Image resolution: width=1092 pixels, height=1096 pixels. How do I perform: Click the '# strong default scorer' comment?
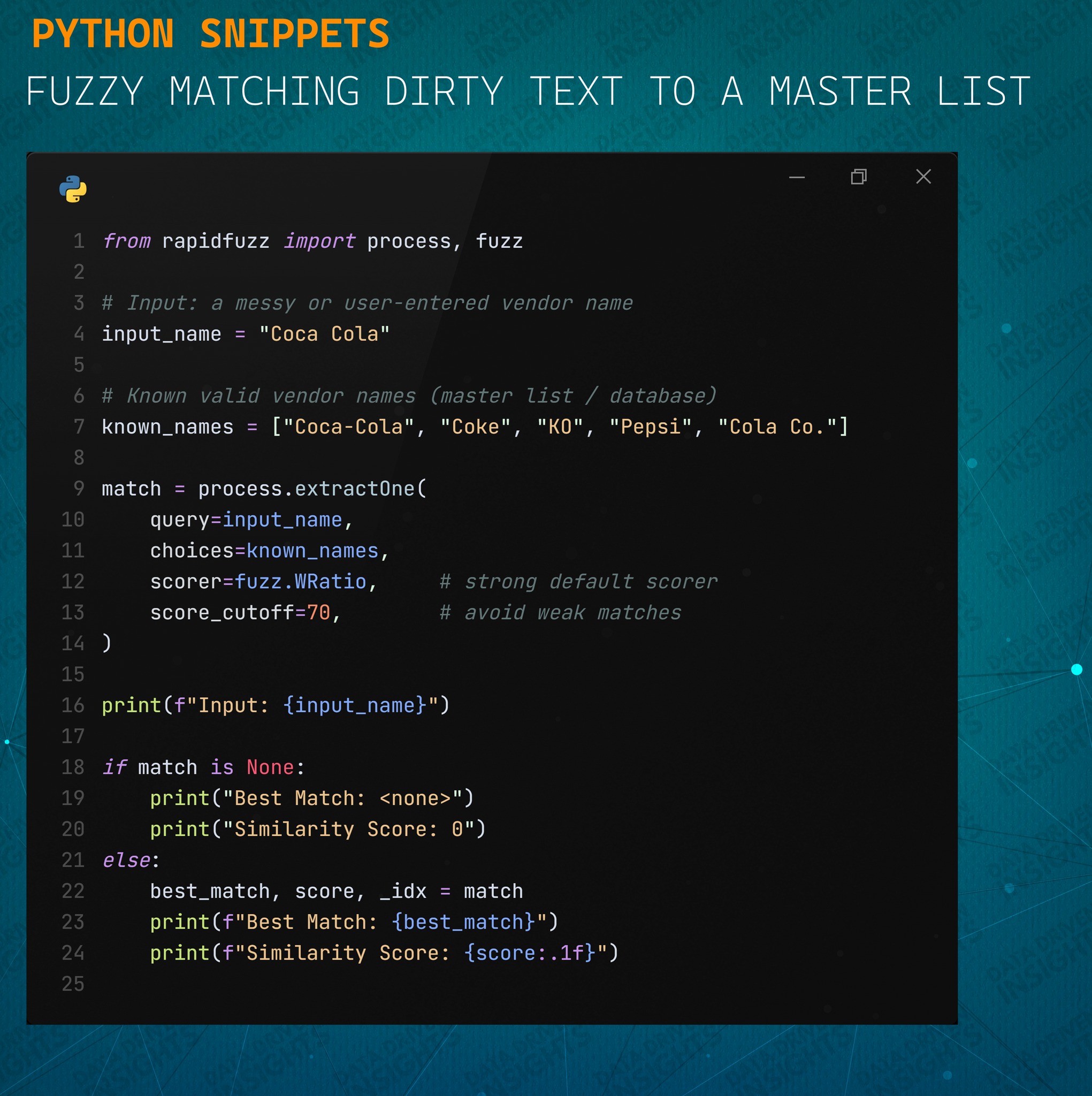point(578,582)
